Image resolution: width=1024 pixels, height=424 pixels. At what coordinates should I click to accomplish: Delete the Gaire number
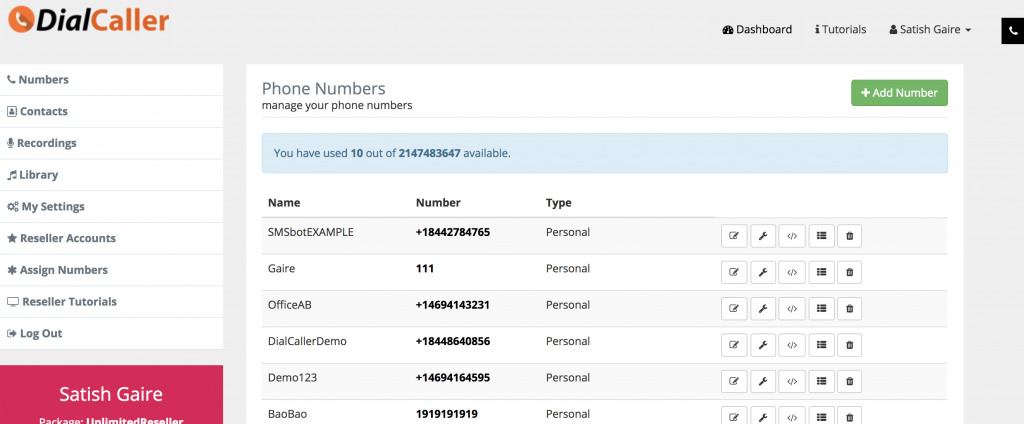pyautogui.click(x=850, y=272)
